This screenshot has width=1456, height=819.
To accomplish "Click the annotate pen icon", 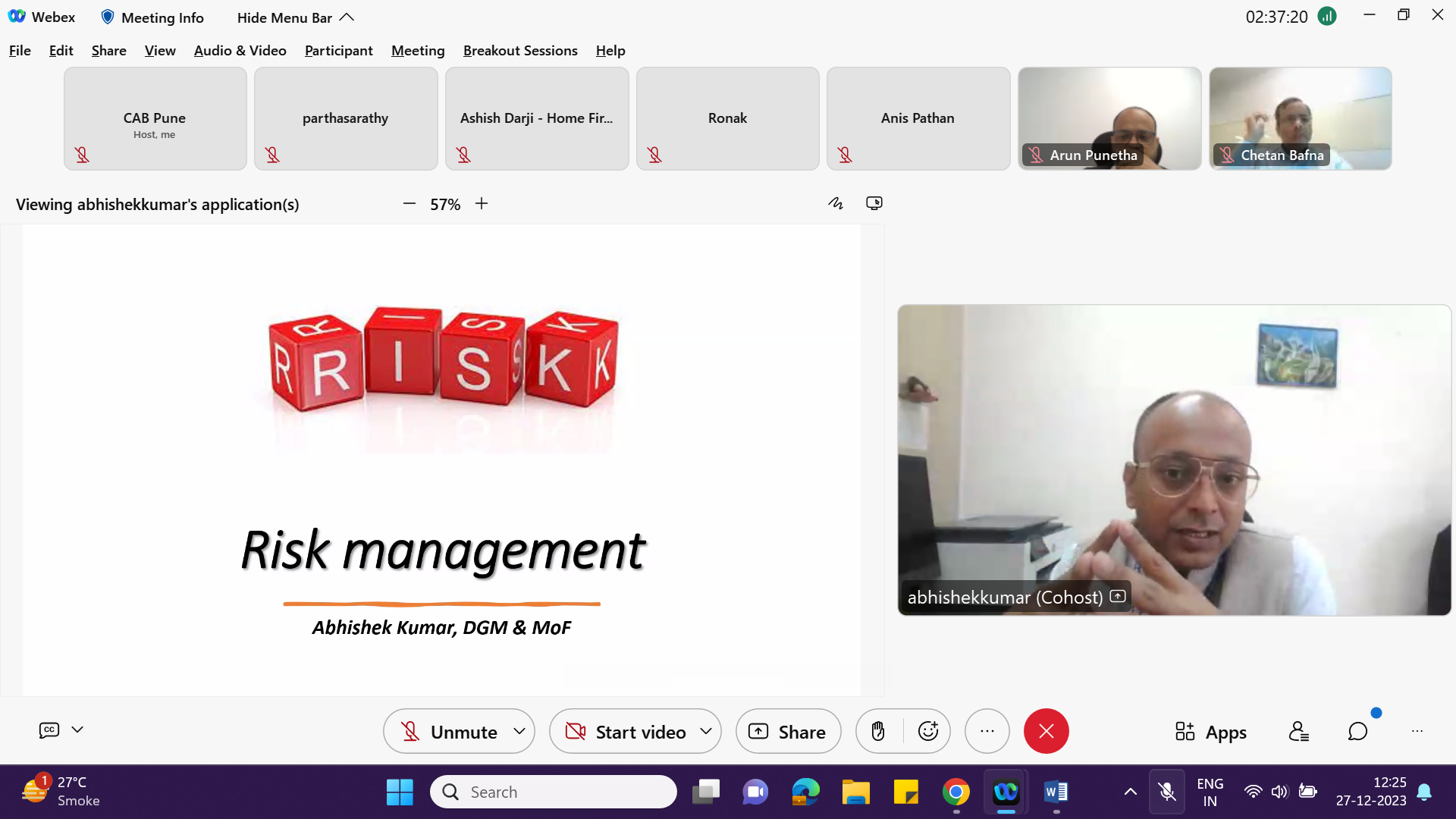I will coord(836,203).
